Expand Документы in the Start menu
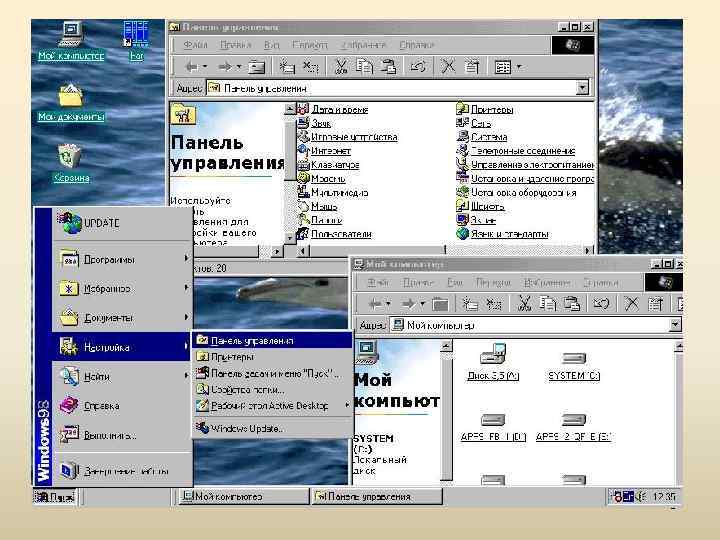Image resolution: width=720 pixels, height=540 pixels. (x=122, y=318)
